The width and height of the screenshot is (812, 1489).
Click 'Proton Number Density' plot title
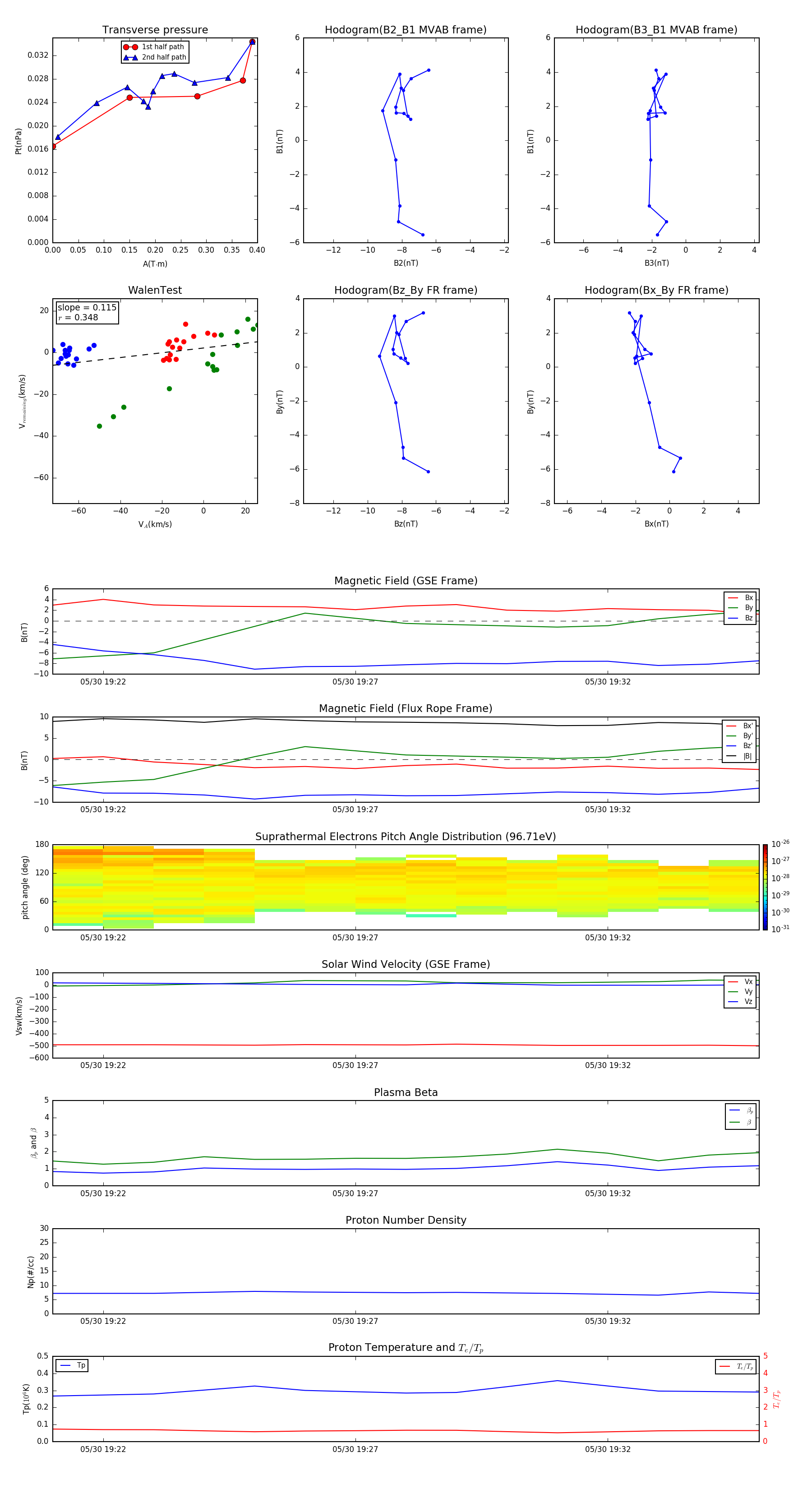tap(406, 1220)
